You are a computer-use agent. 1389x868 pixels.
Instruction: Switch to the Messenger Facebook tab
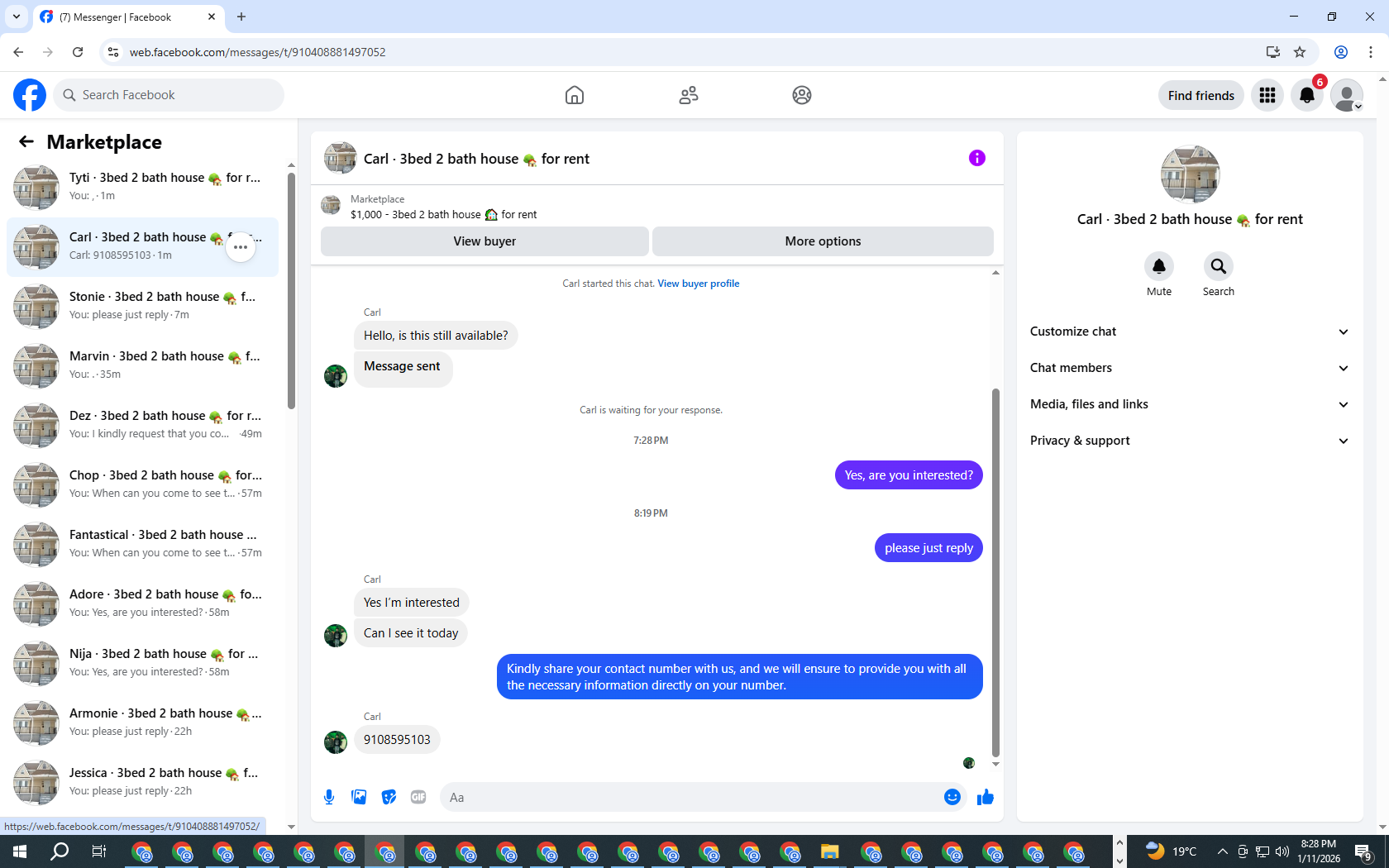click(128, 17)
